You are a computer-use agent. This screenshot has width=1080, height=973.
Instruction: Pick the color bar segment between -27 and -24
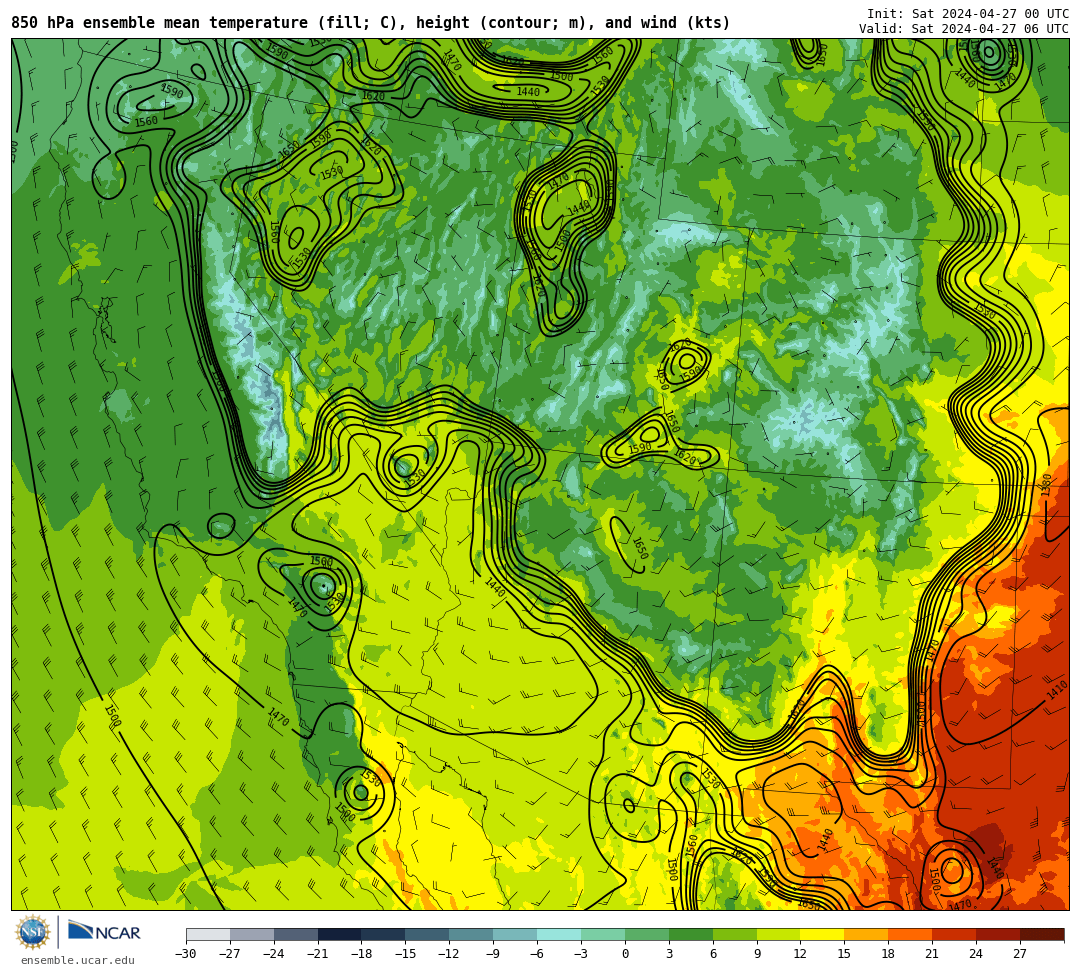(252, 934)
